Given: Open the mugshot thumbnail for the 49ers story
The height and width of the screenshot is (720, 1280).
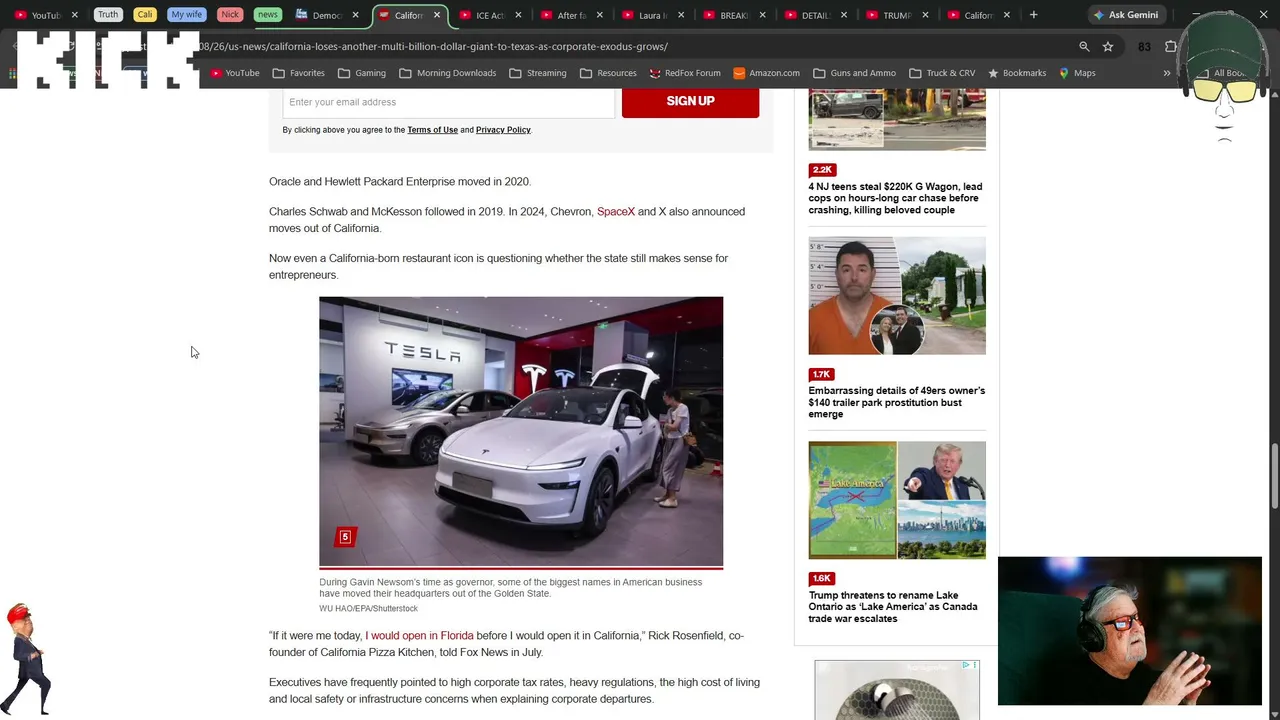Looking at the screenshot, I should [897, 295].
